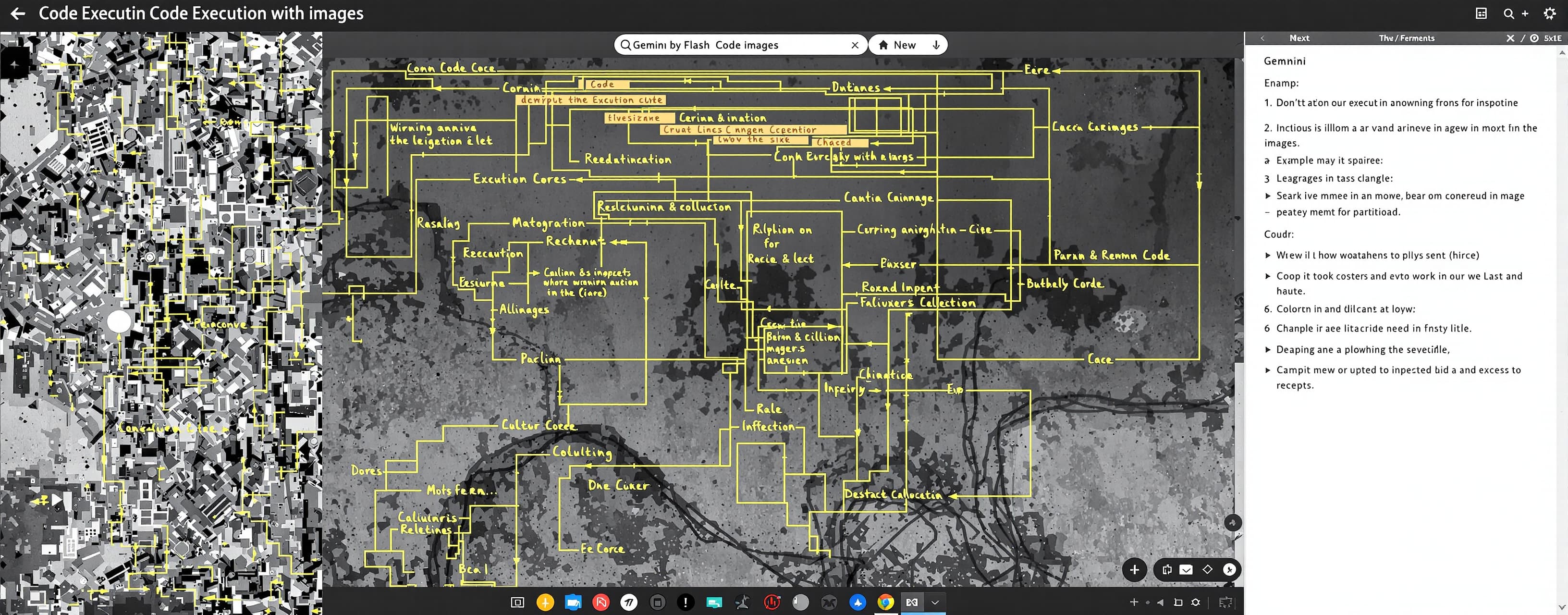
Task: Click the back chevron in the side panel header
Action: coord(1262,38)
